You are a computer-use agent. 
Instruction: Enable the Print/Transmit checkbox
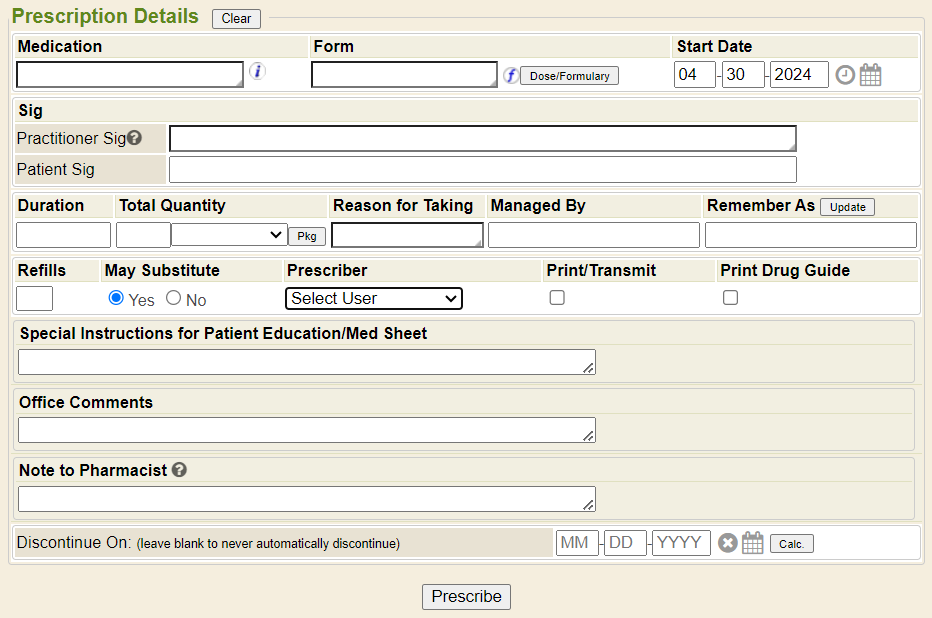point(557,298)
